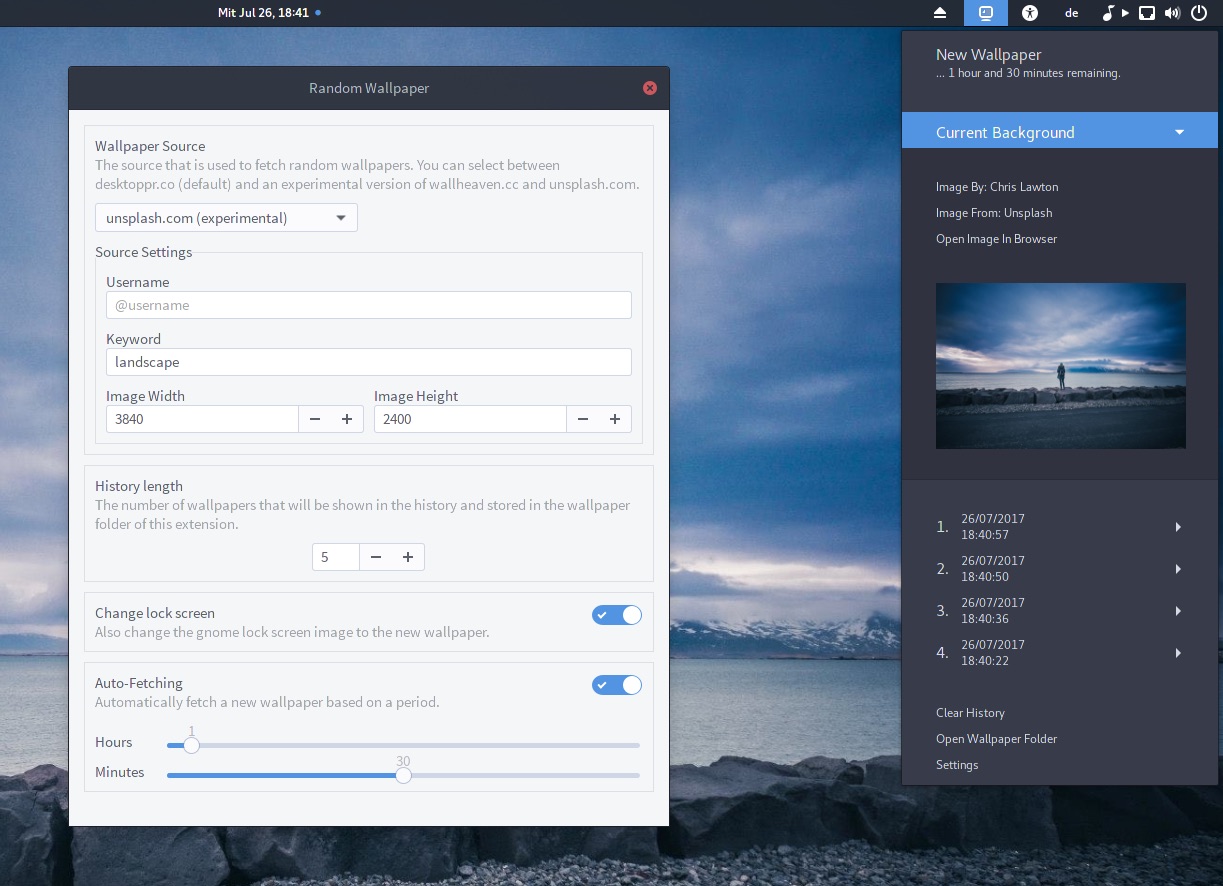
Task: Click Open Image In Browser
Action: click(996, 239)
